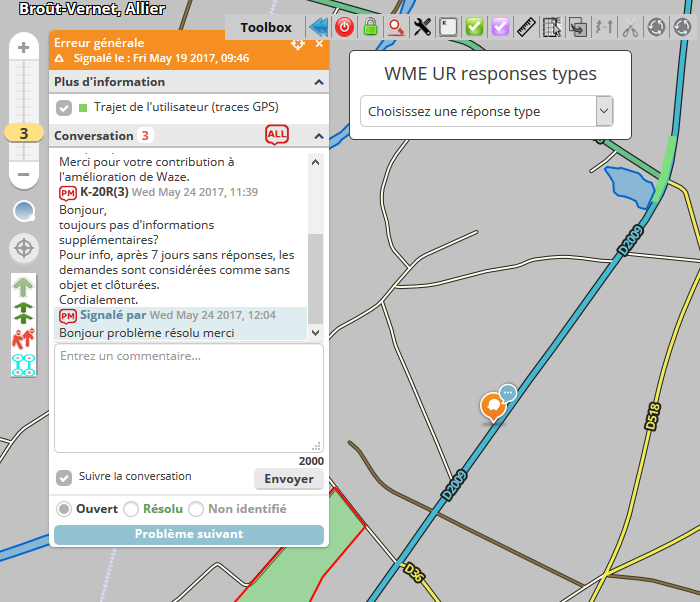Click the green padlock Toolbox icon
The width and height of the screenshot is (700, 602).
click(370, 27)
